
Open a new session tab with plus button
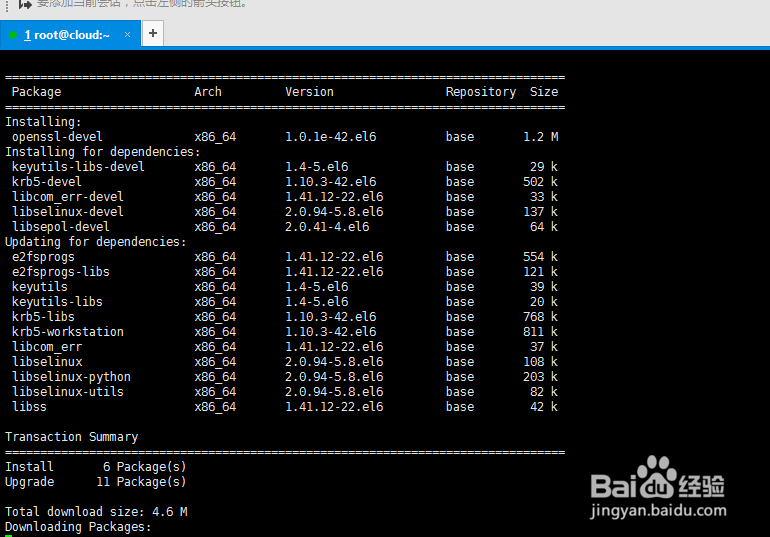click(153, 33)
